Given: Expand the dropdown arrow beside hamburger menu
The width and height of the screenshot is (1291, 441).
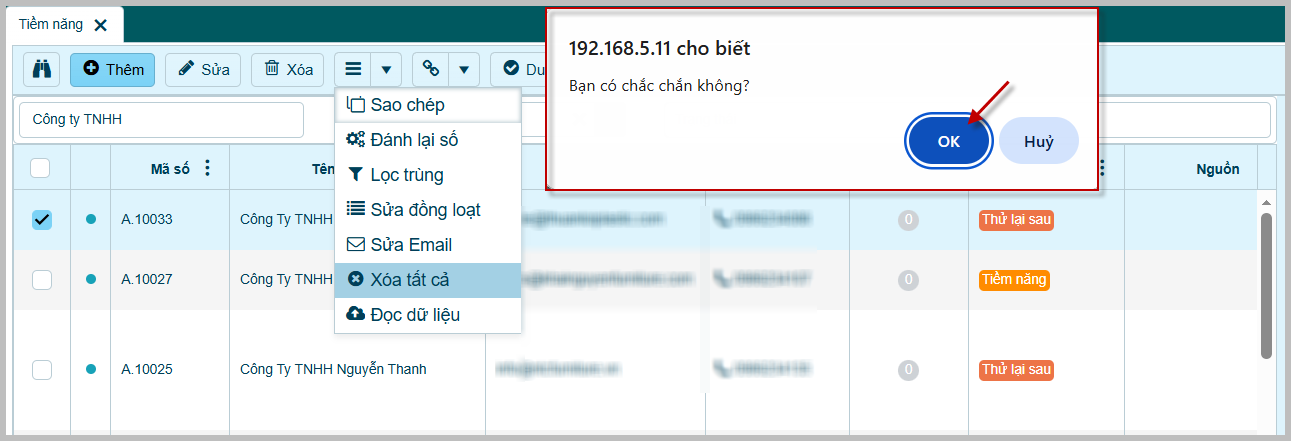Looking at the screenshot, I should pos(386,69).
